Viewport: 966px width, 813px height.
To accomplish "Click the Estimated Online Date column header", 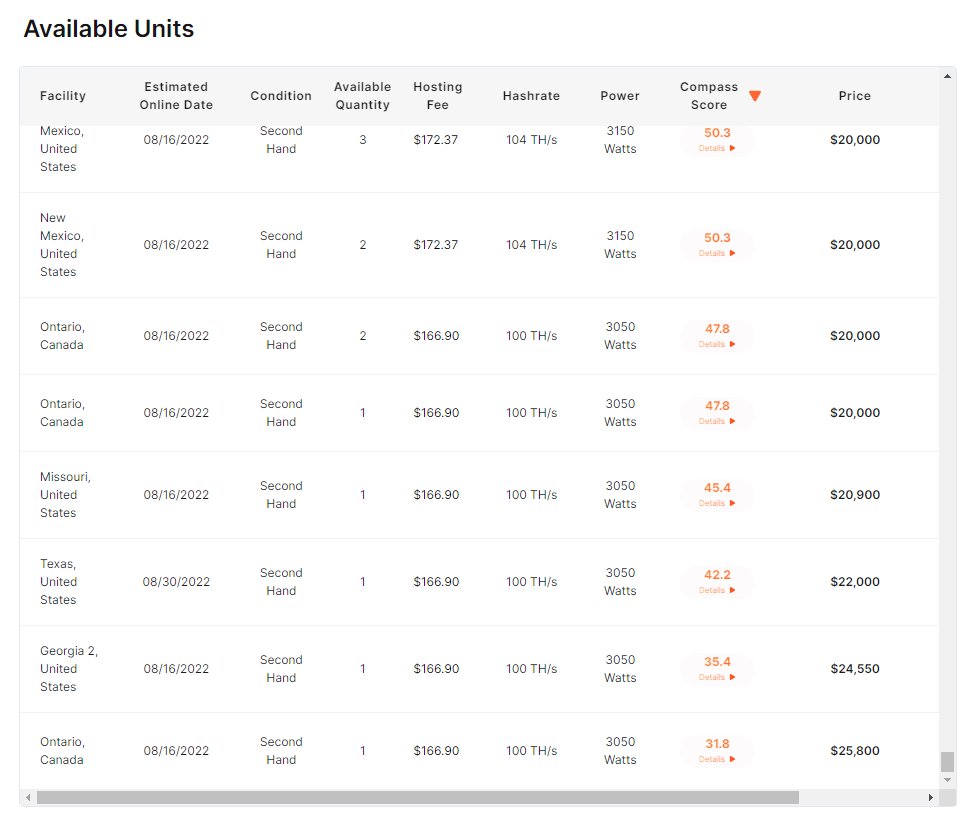I will click(x=176, y=95).
